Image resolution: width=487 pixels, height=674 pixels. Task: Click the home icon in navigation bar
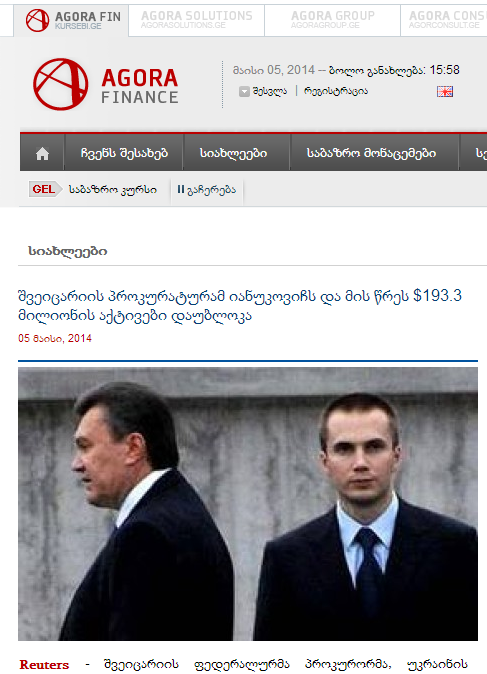(x=42, y=153)
